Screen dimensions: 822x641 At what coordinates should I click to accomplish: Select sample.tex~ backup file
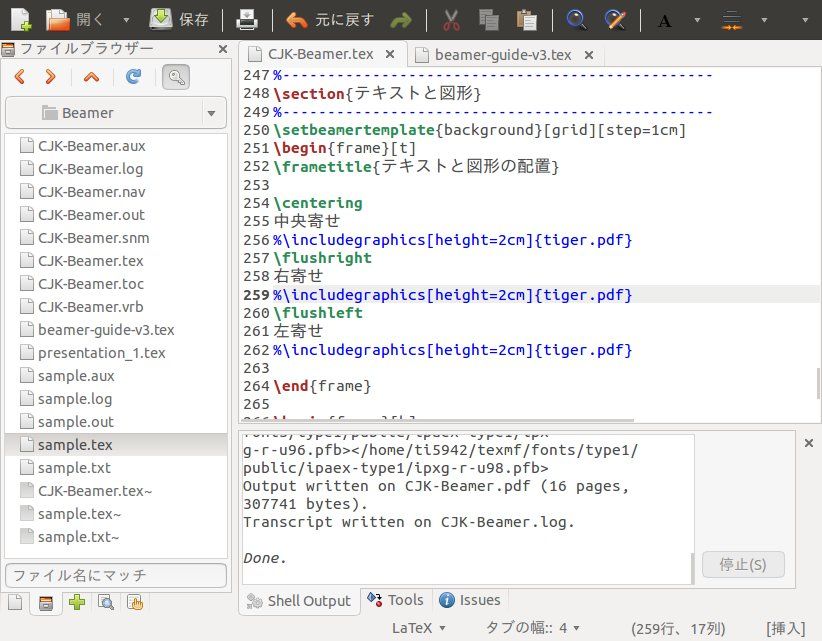point(116,514)
